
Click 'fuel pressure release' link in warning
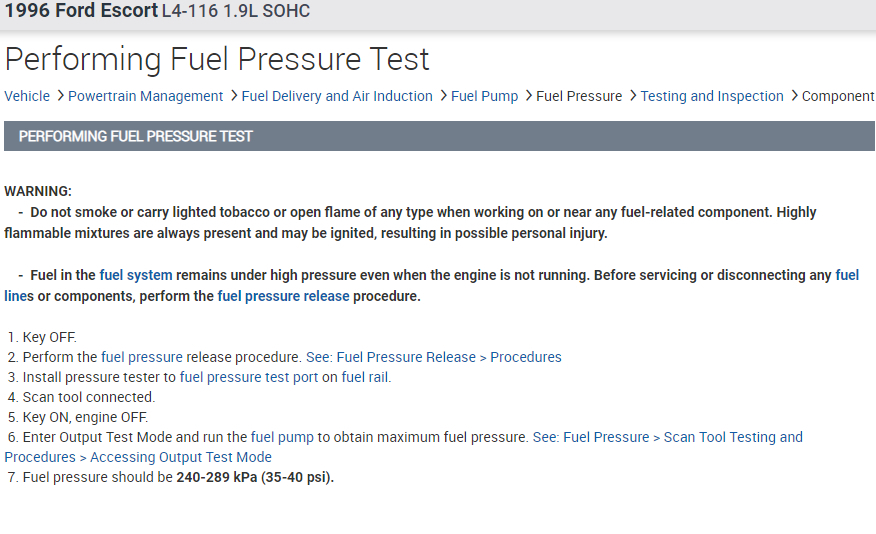283,296
